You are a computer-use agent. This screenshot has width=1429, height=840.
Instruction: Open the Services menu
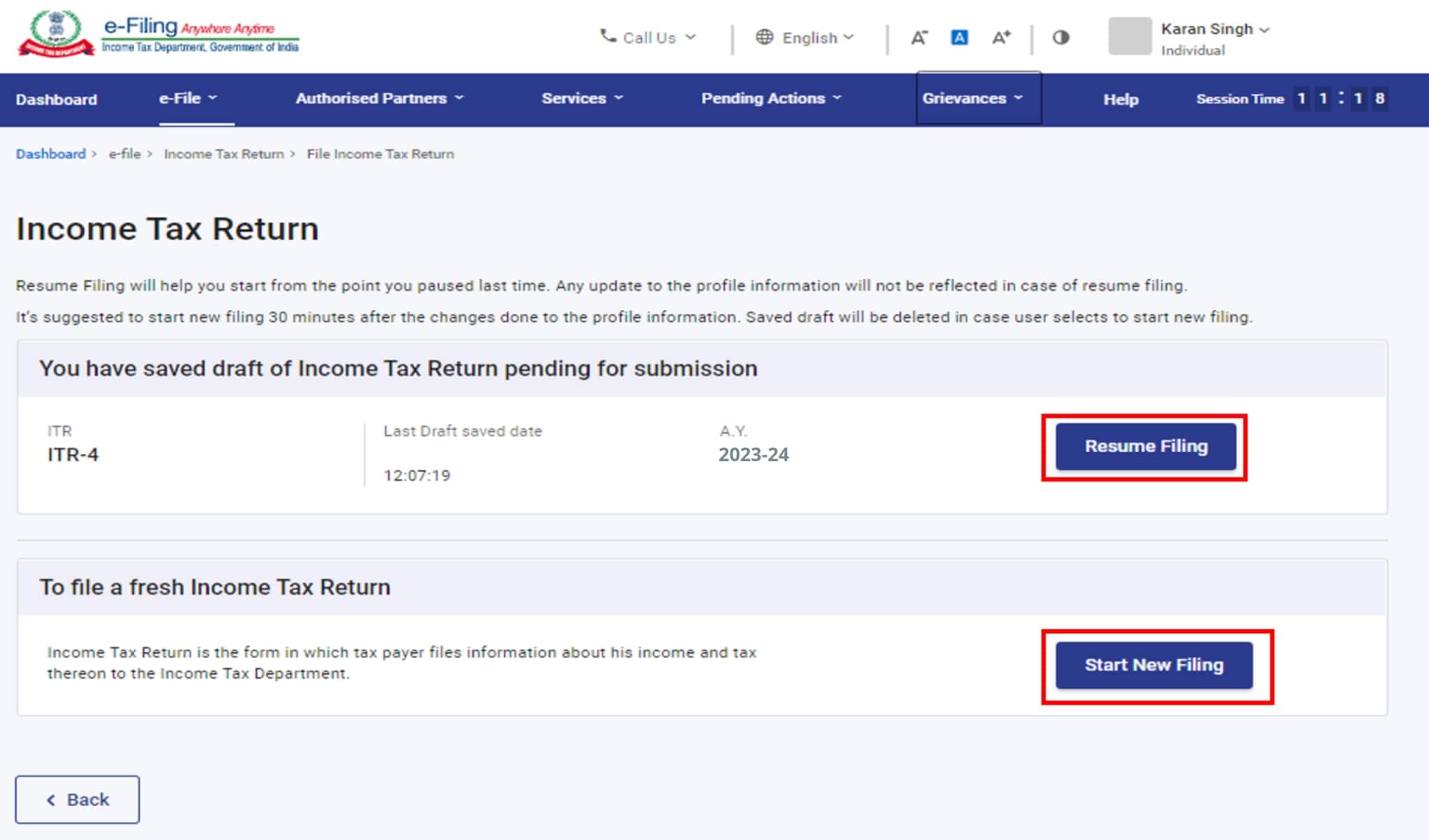[582, 98]
